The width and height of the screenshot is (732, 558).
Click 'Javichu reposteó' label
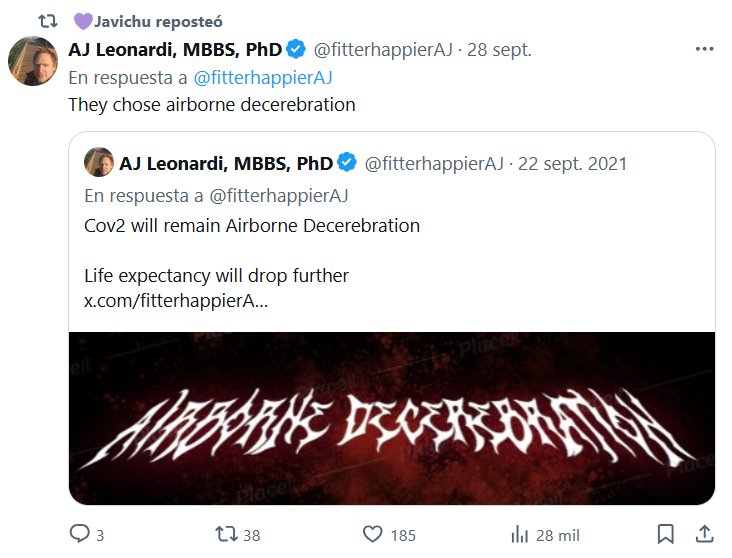pyautogui.click(x=158, y=20)
